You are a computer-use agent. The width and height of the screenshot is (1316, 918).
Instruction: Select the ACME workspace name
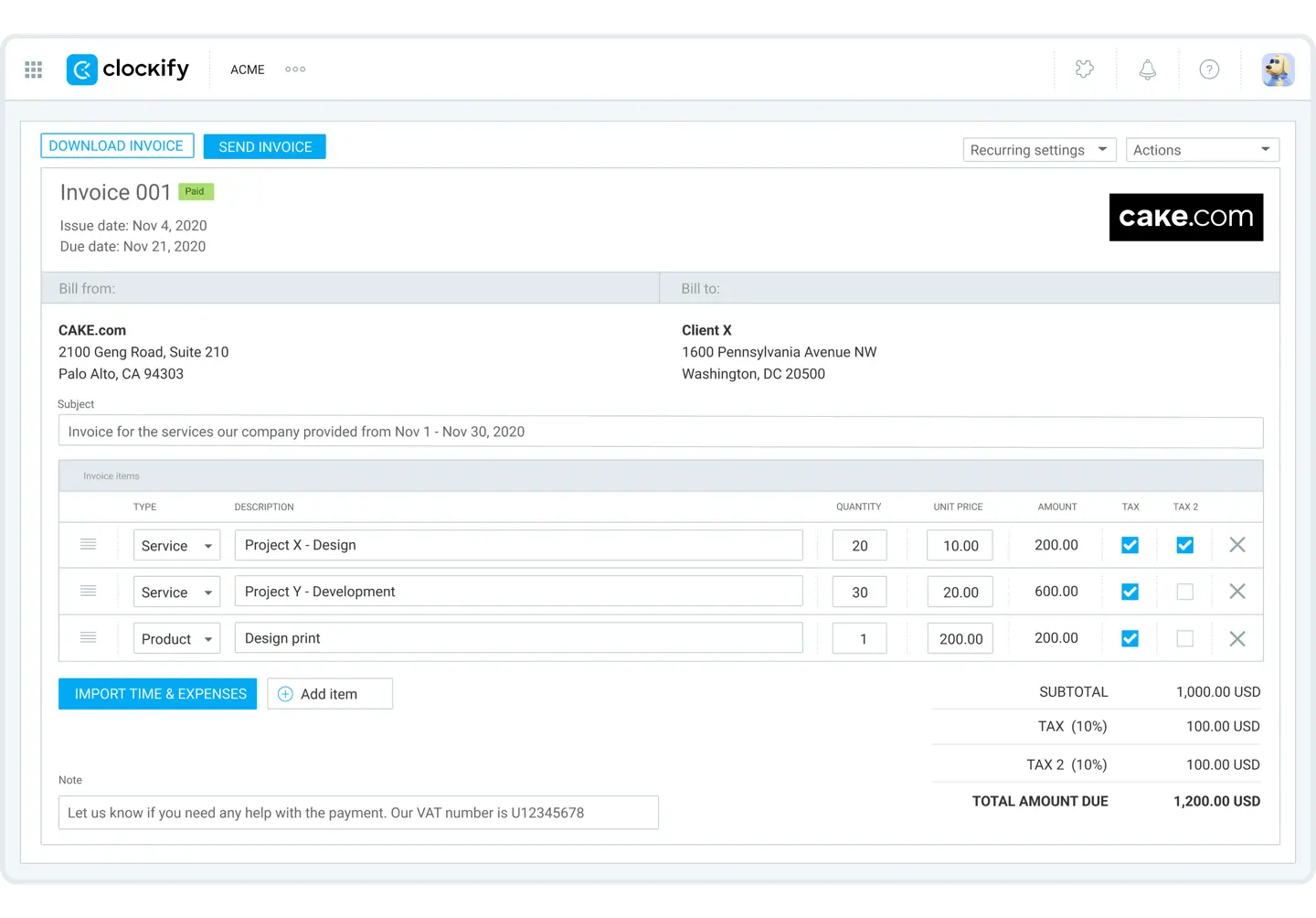point(248,69)
